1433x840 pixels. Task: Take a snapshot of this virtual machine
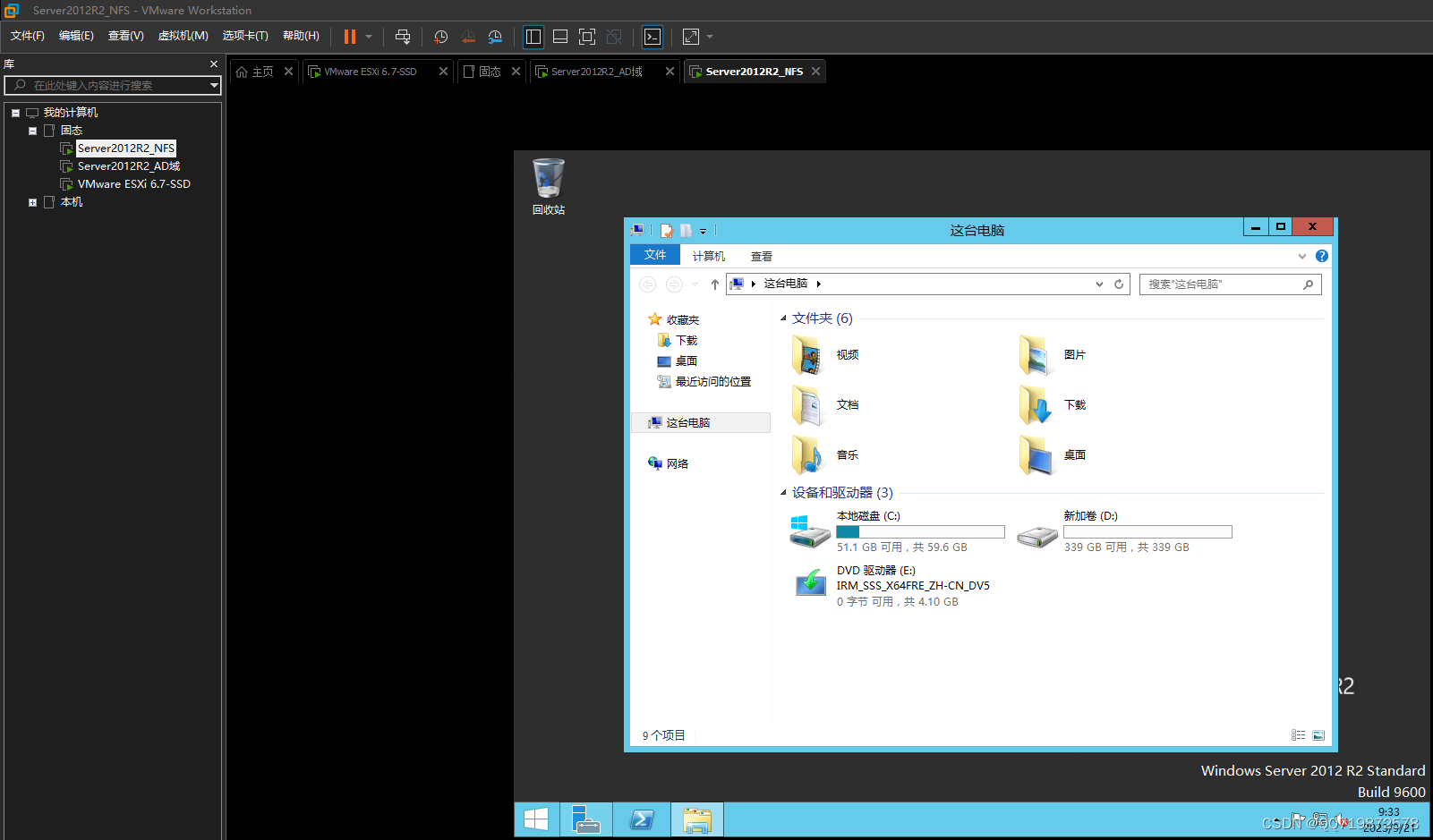[441, 37]
